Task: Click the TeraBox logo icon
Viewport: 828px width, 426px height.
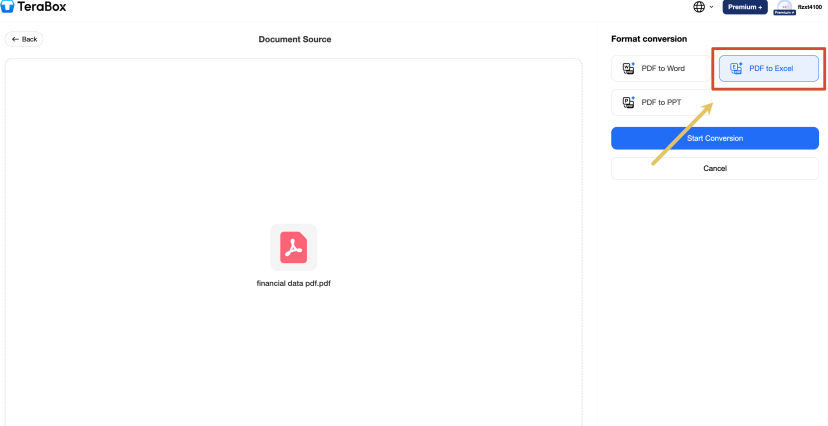Action: pyautogui.click(x=7, y=7)
